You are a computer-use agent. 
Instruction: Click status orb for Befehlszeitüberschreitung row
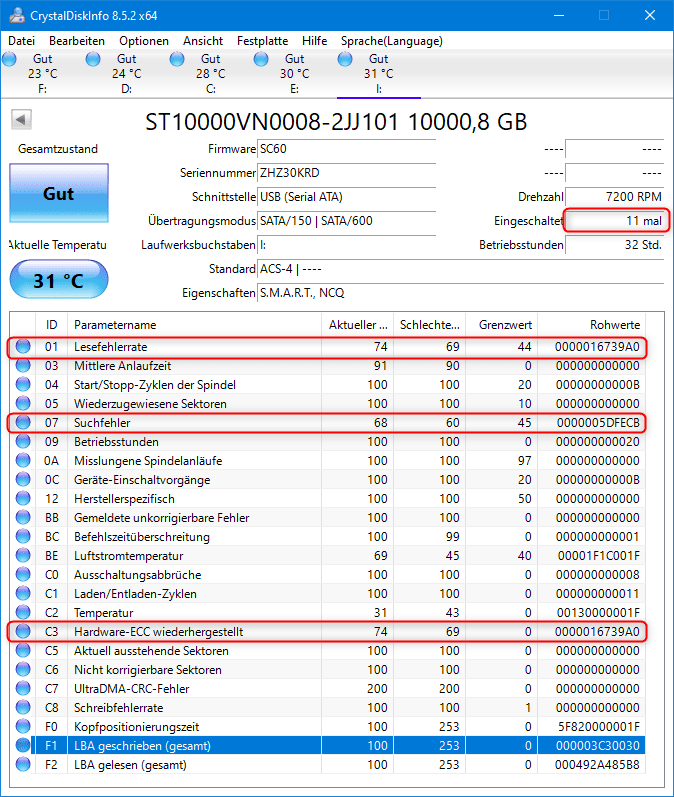(x=23, y=536)
